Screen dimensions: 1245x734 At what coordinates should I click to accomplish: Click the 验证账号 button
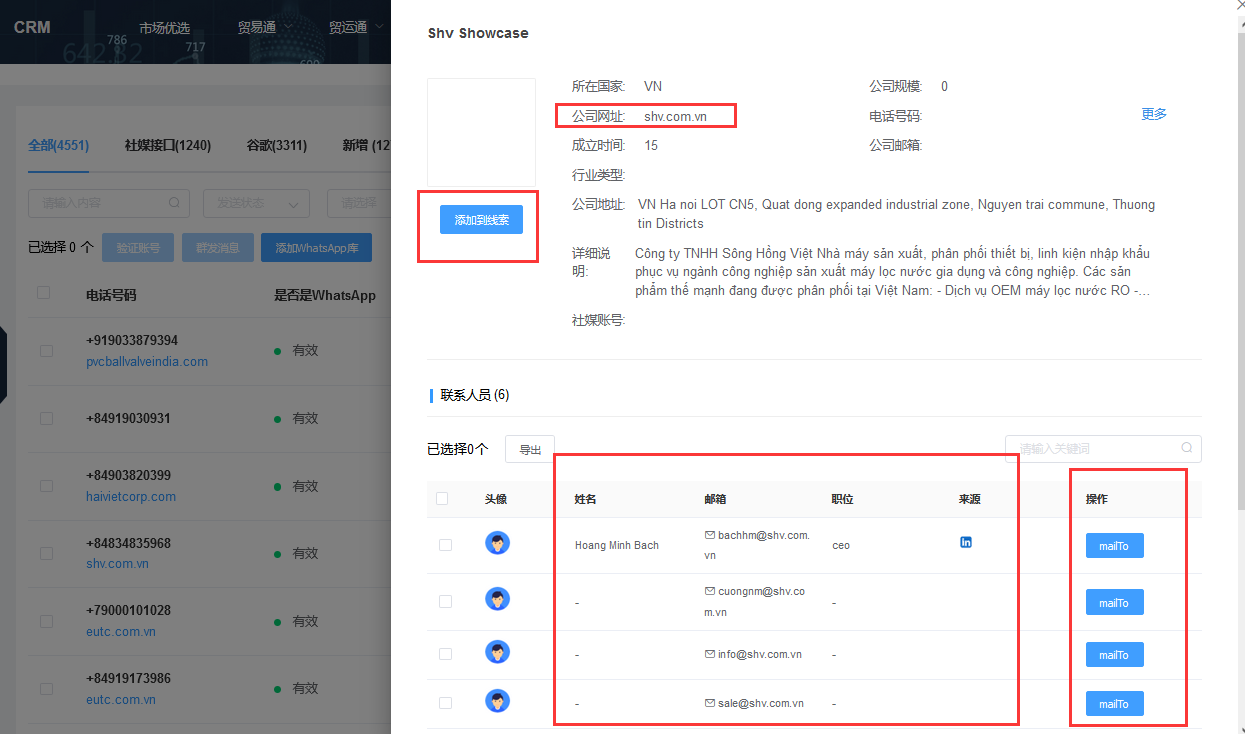(138, 248)
